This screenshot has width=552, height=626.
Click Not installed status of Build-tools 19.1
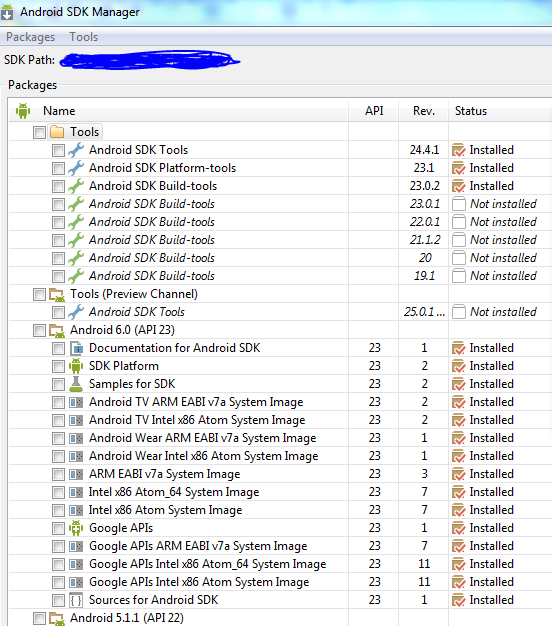coord(503,276)
